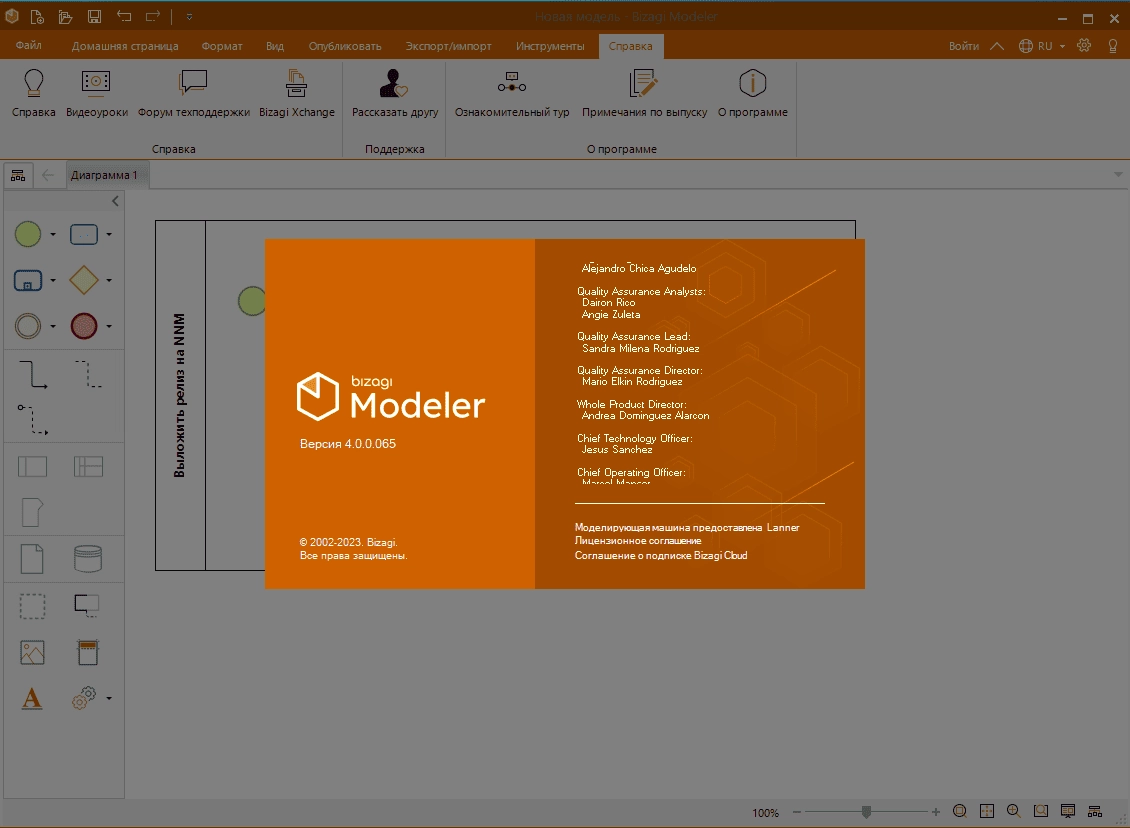Select the red End Event shape

pyautogui.click(x=84, y=326)
